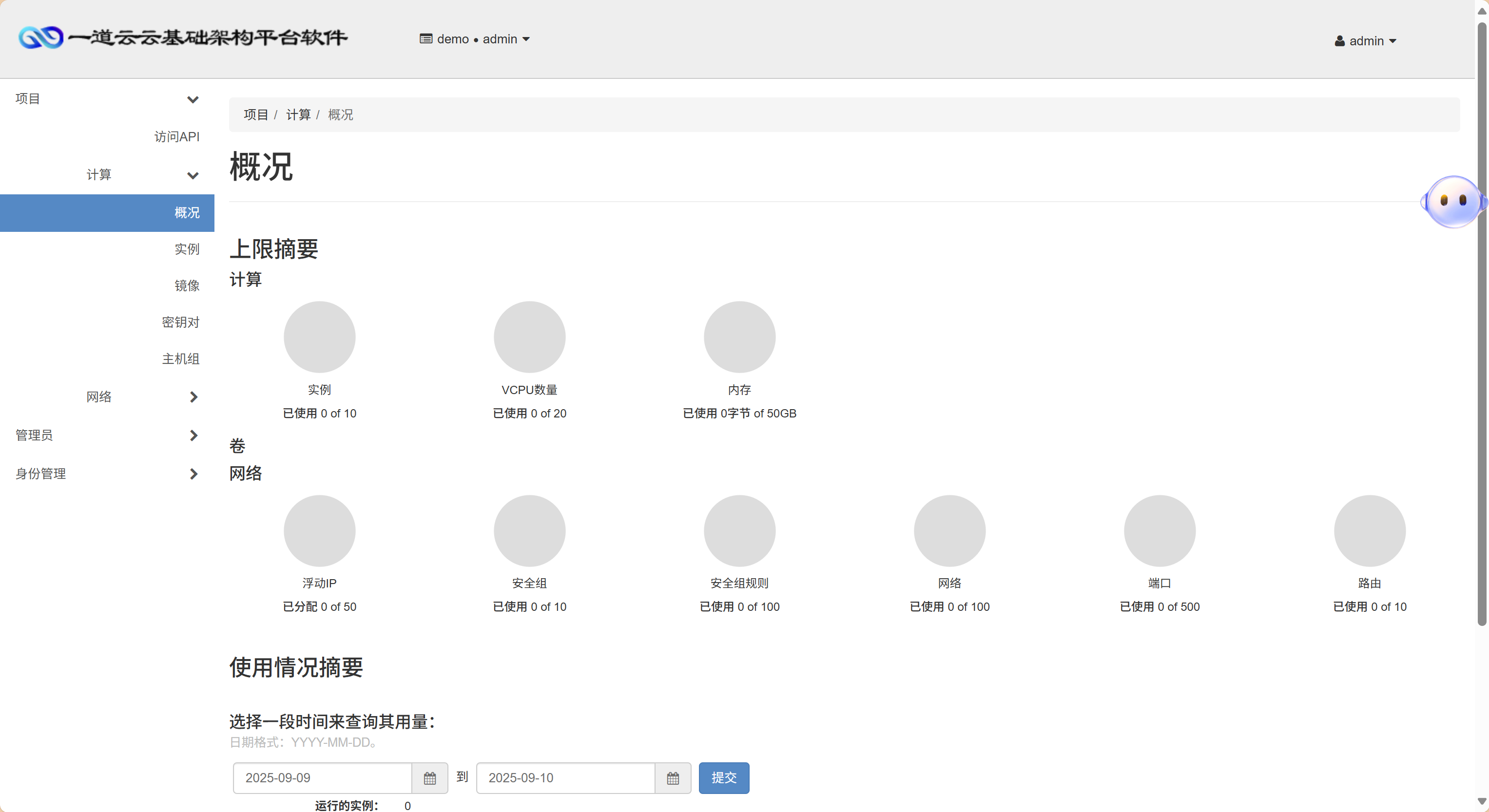Select 镜像 in the sidebar
1489x812 pixels.
pyautogui.click(x=187, y=285)
